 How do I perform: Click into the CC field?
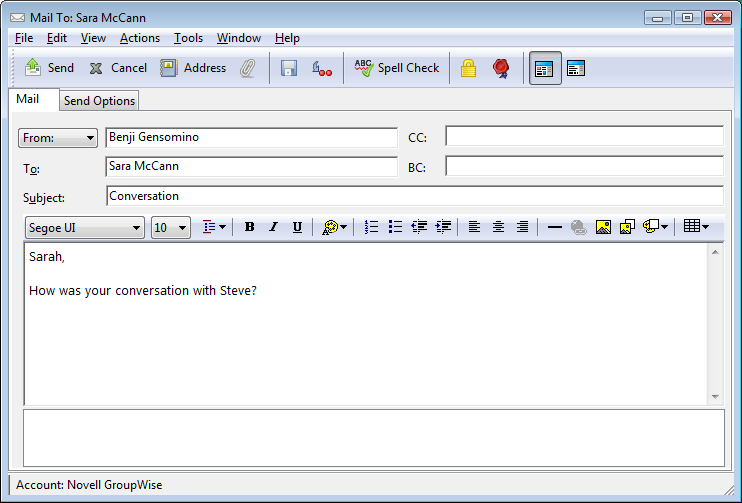click(x=584, y=136)
